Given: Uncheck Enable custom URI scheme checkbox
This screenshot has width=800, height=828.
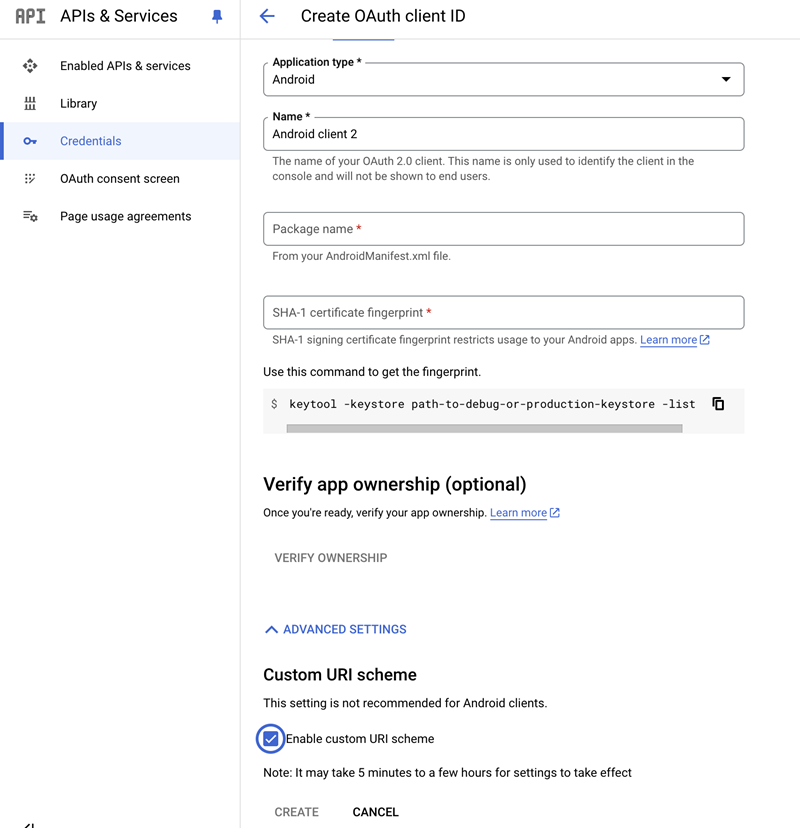Looking at the screenshot, I should [270, 739].
